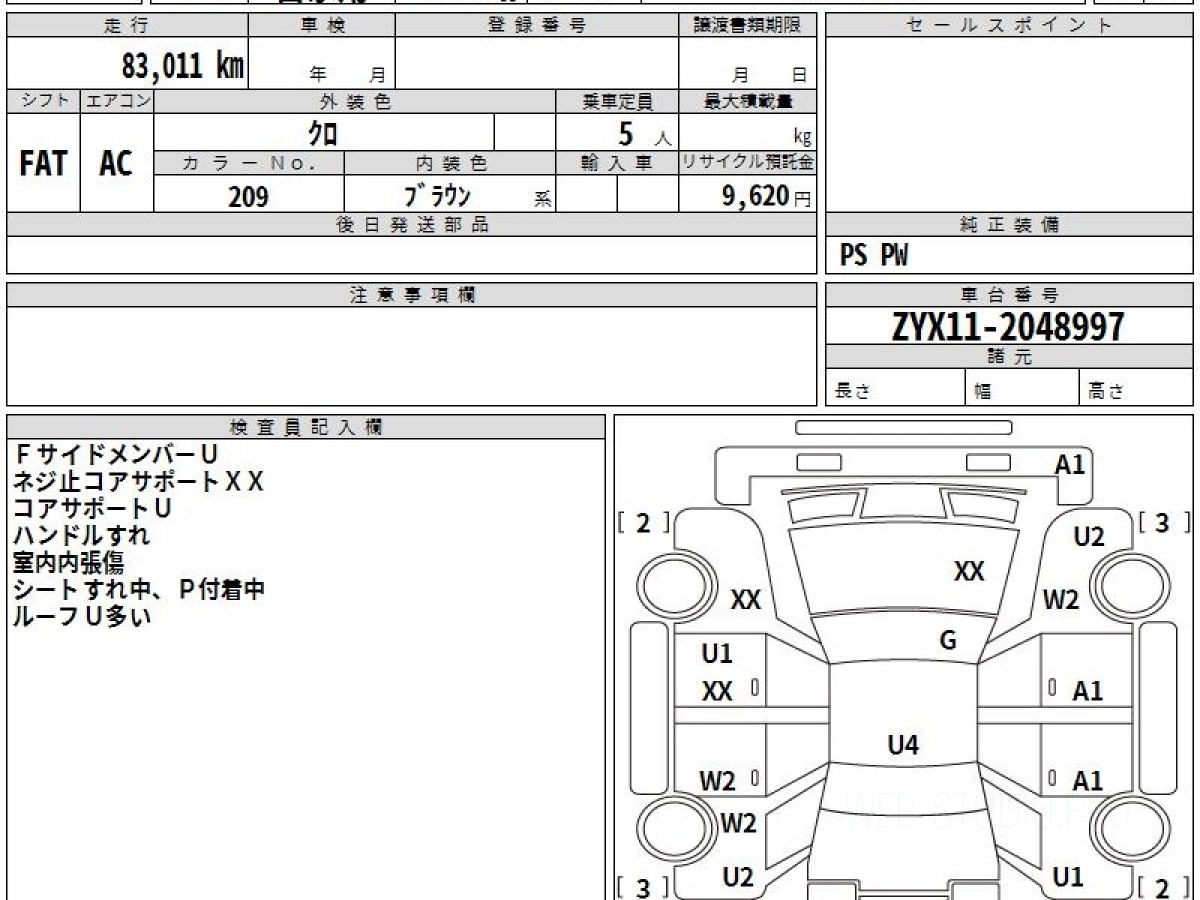Click the 走行 column header
Image resolution: width=1200 pixels, height=900 pixels.
click(127, 26)
